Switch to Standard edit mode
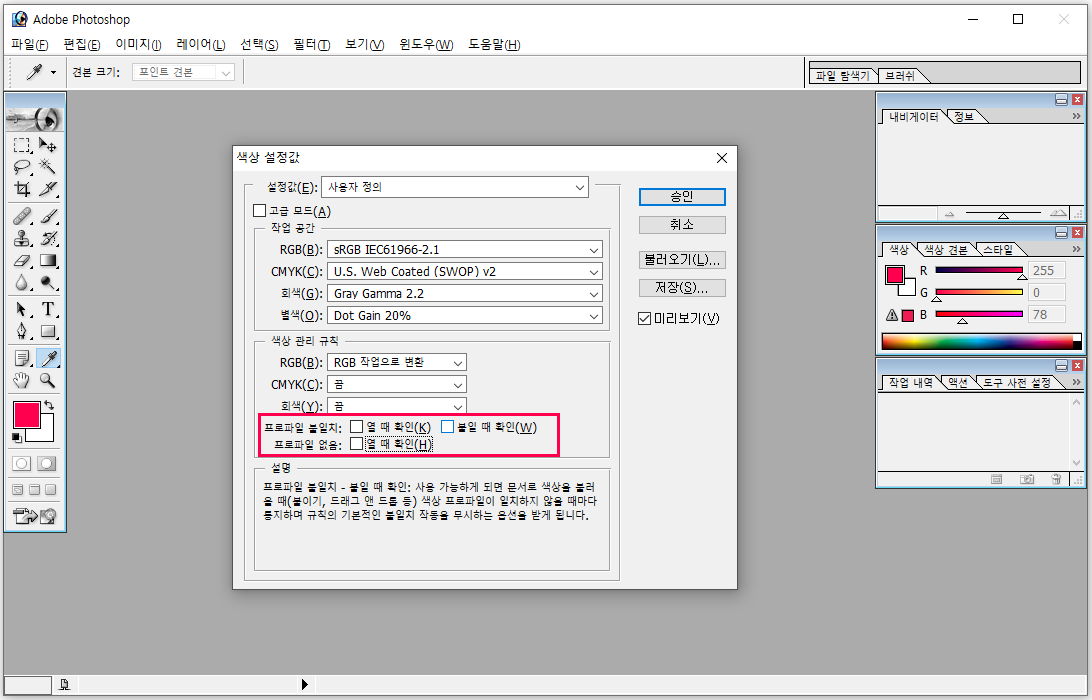The image size is (1092, 700). coord(22,463)
